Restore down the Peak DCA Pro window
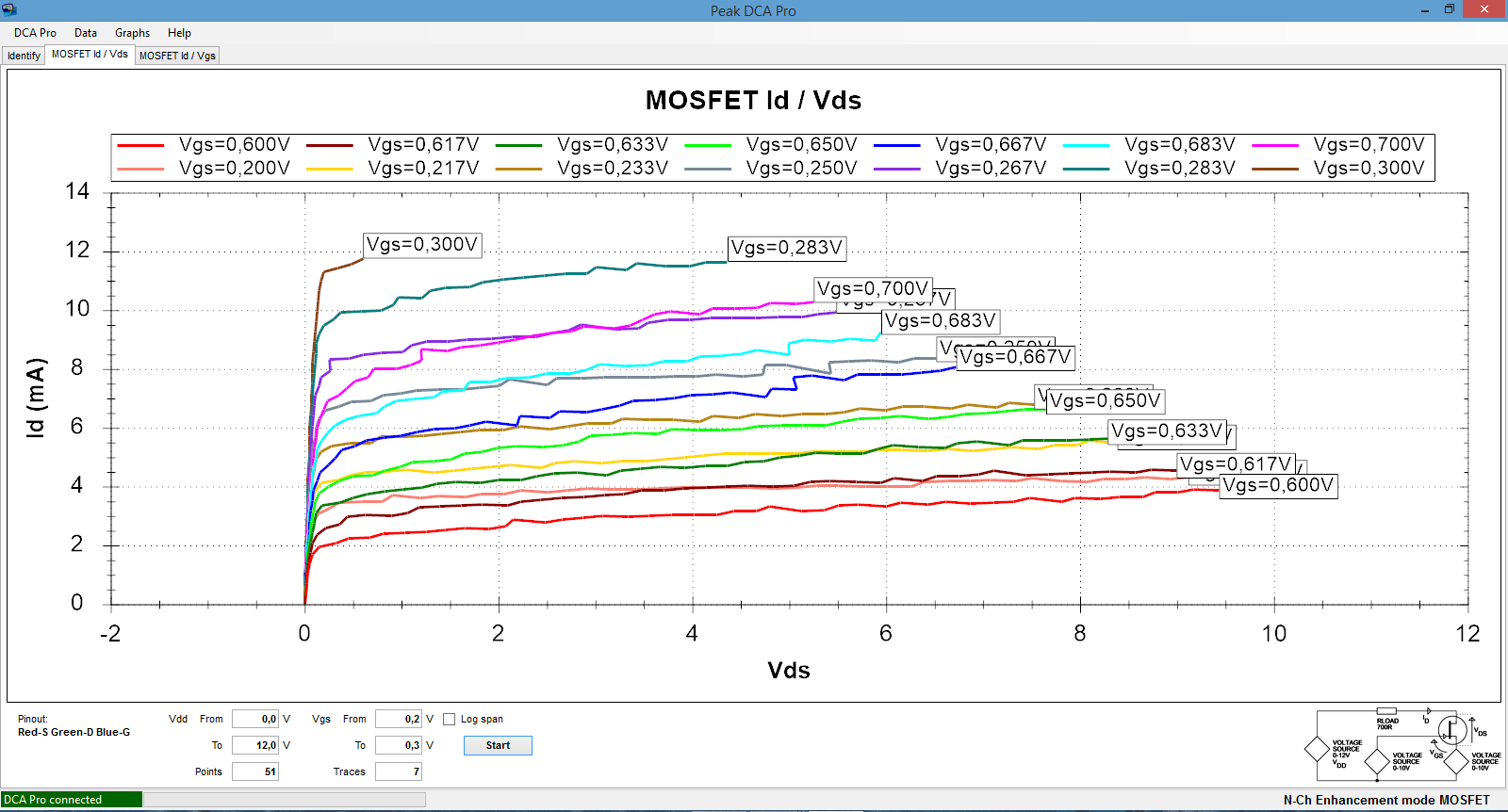 click(1450, 9)
